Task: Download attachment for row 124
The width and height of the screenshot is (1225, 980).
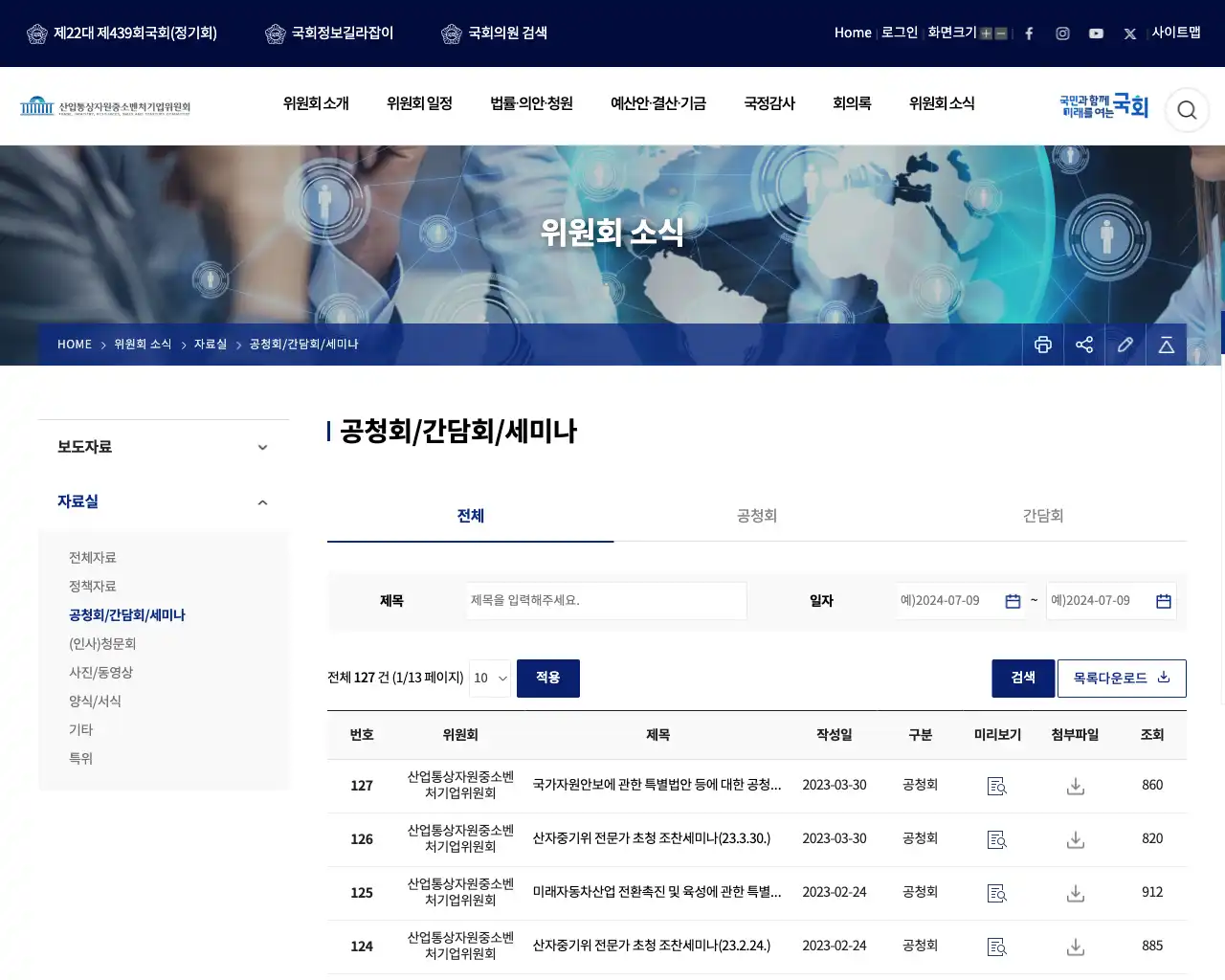Action: pyautogui.click(x=1076, y=947)
